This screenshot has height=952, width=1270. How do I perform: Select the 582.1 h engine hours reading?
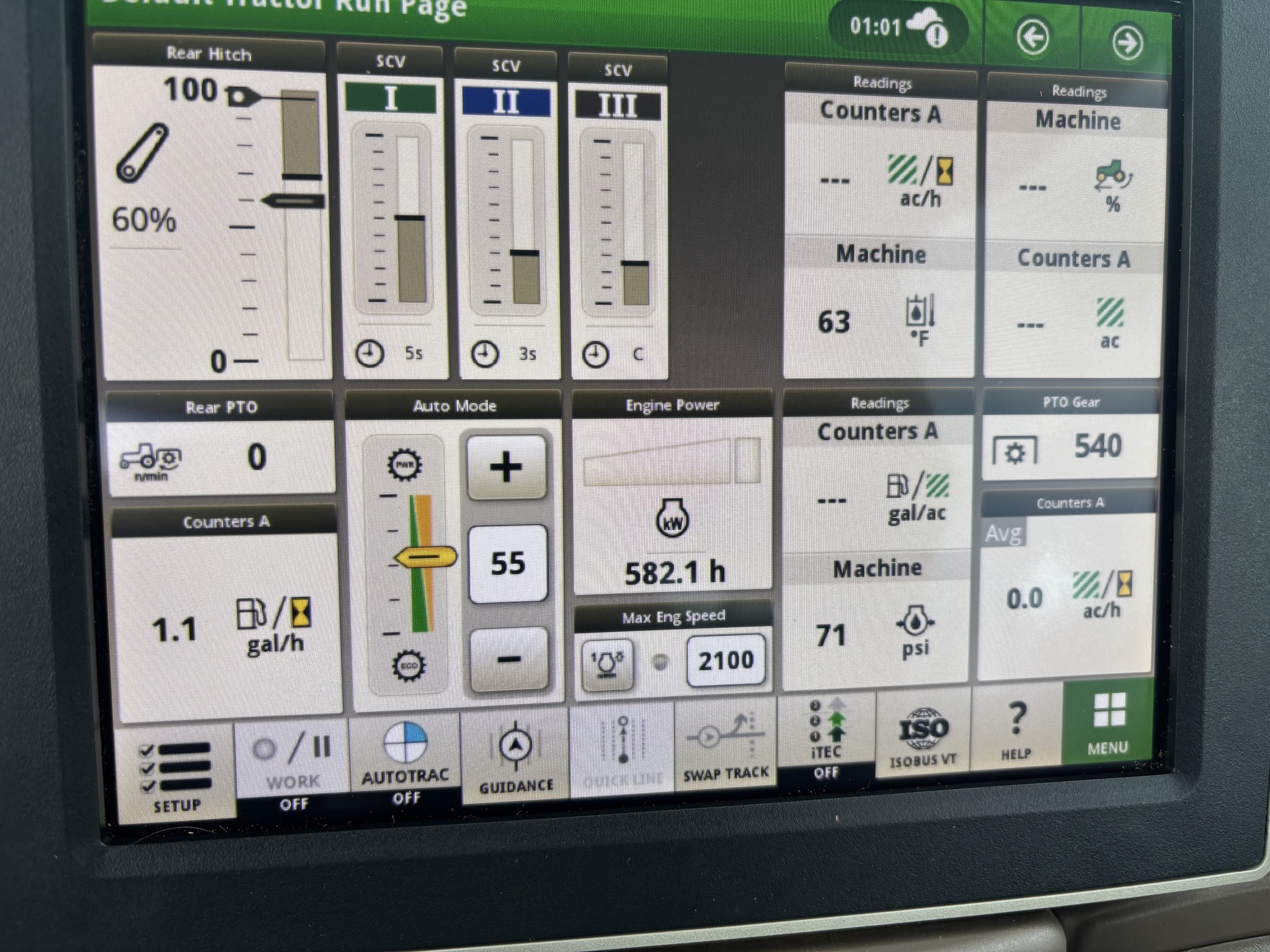tap(675, 571)
